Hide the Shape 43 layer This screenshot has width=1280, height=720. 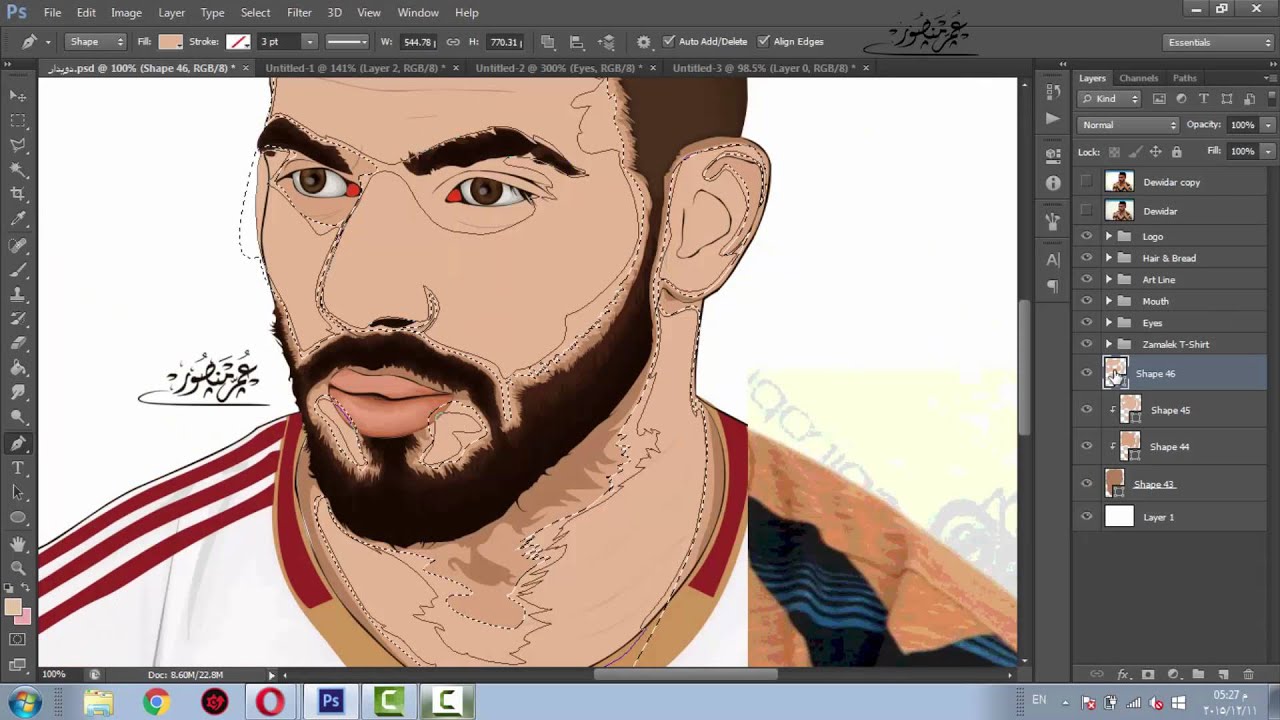pyautogui.click(x=1086, y=484)
